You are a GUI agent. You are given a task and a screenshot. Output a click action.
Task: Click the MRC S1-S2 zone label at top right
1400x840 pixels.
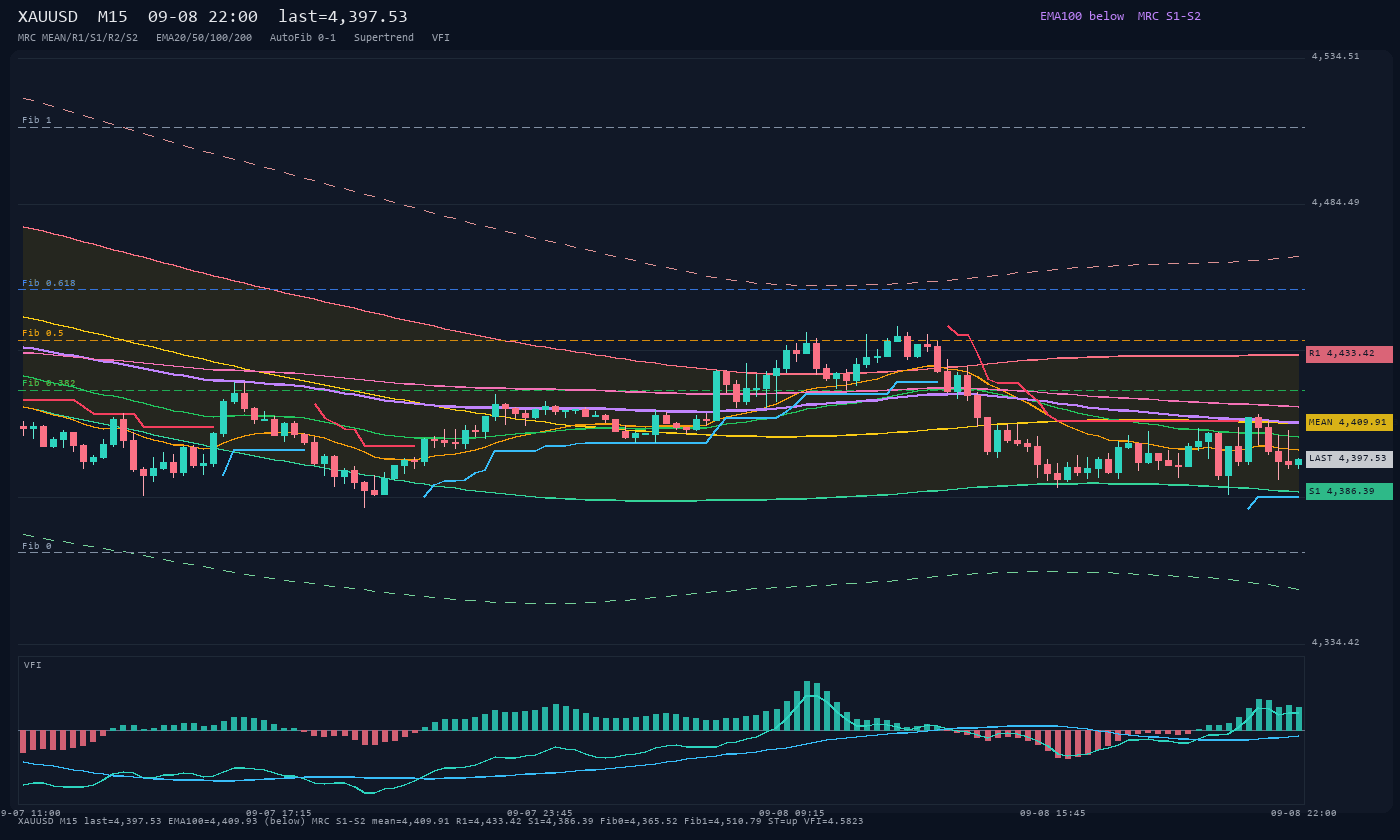pyautogui.click(x=1169, y=16)
